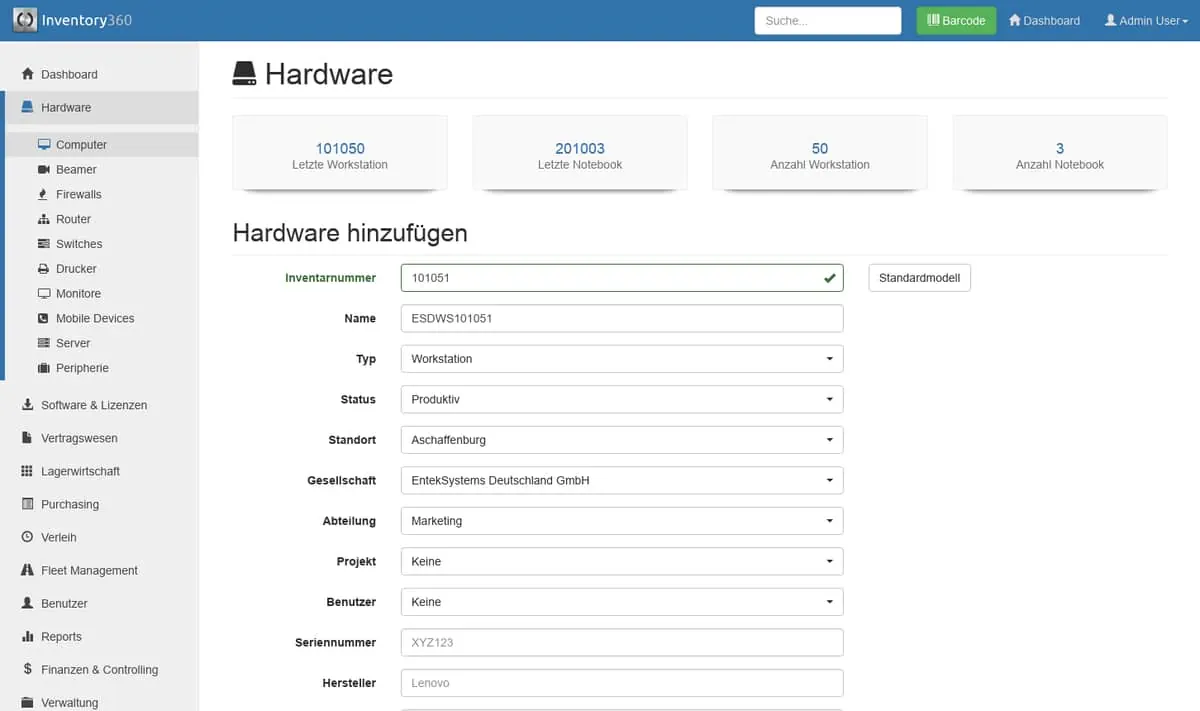Open the Standort dropdown with Aschaffenburg
Screen dimensions: 1200x711
(621, 440)
